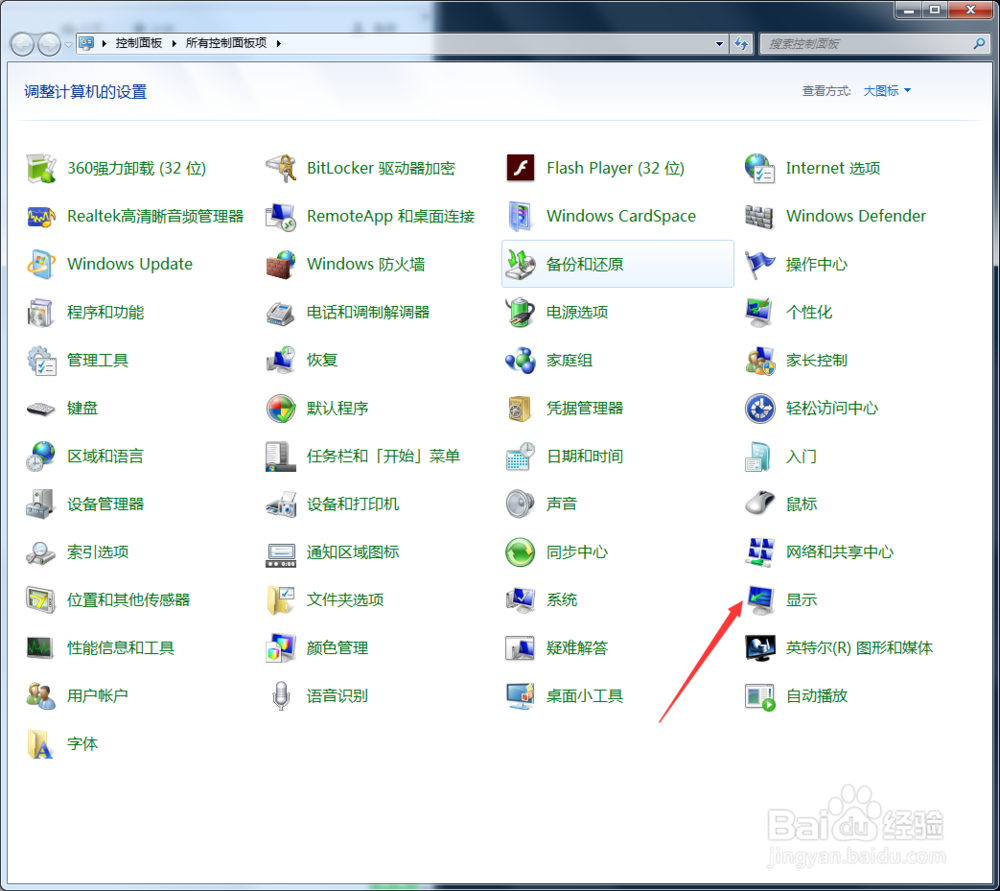This screenshot has height=891, width=1000.
Task: Open the 声音 speaker icon
Action: 520,504
